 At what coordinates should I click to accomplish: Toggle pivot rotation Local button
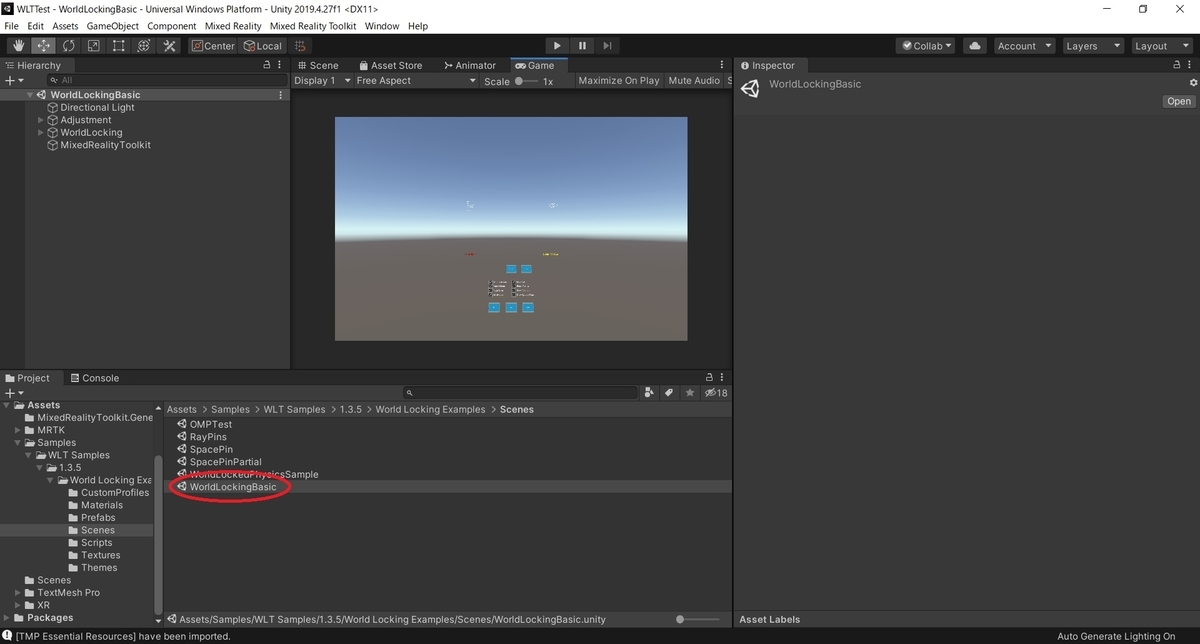click(263, 46)
